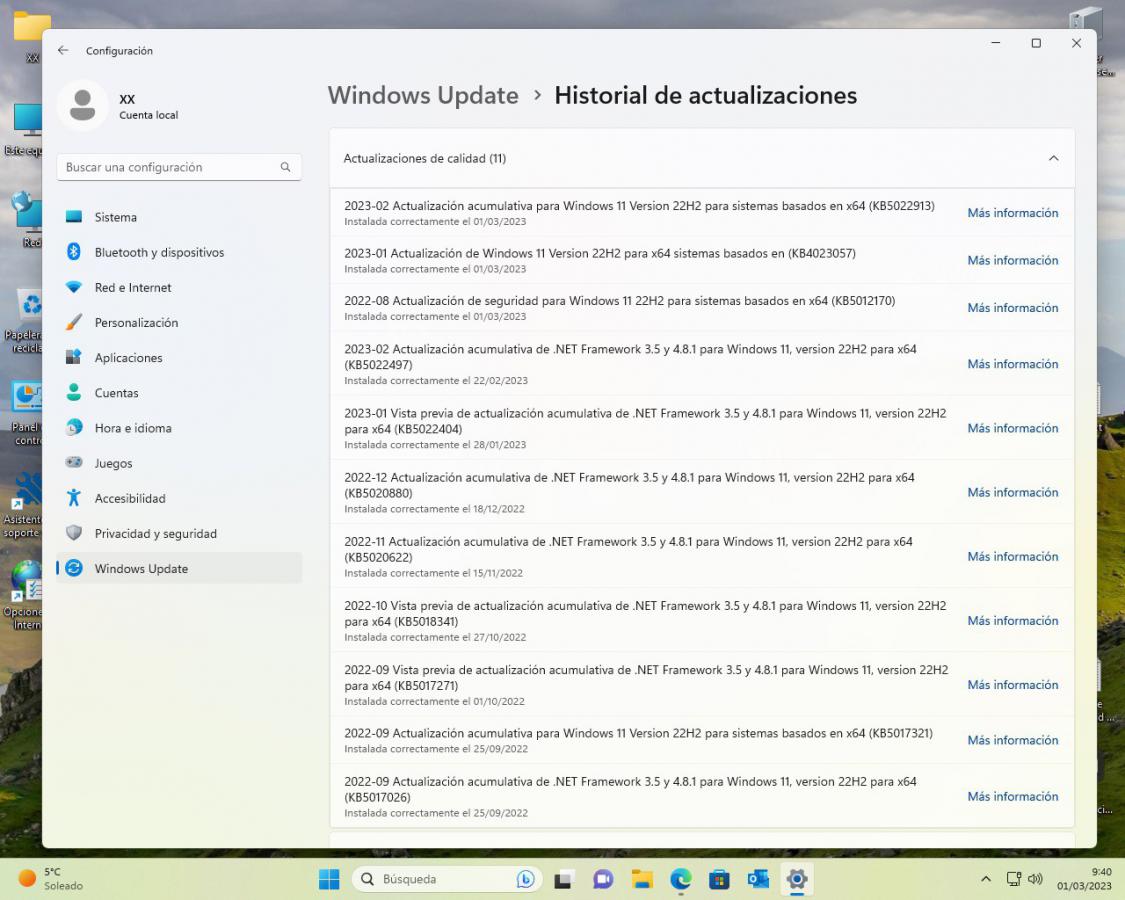Click Windows Update breadcrumb link
1125x900 pixels.
tap(423, 95)
